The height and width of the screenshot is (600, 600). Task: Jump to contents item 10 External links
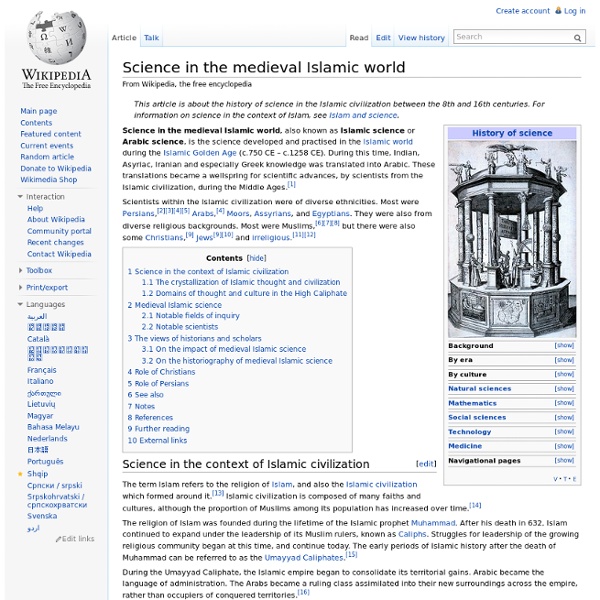point(157,440)
